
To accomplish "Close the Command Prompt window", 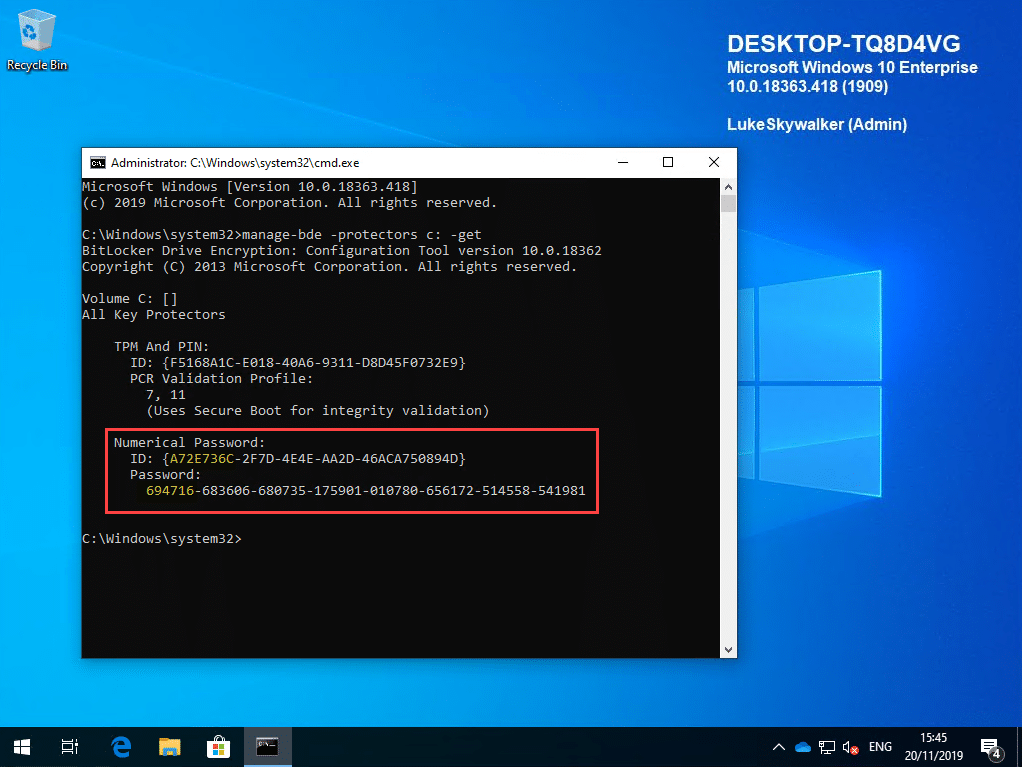I will [x=714, y=162].
